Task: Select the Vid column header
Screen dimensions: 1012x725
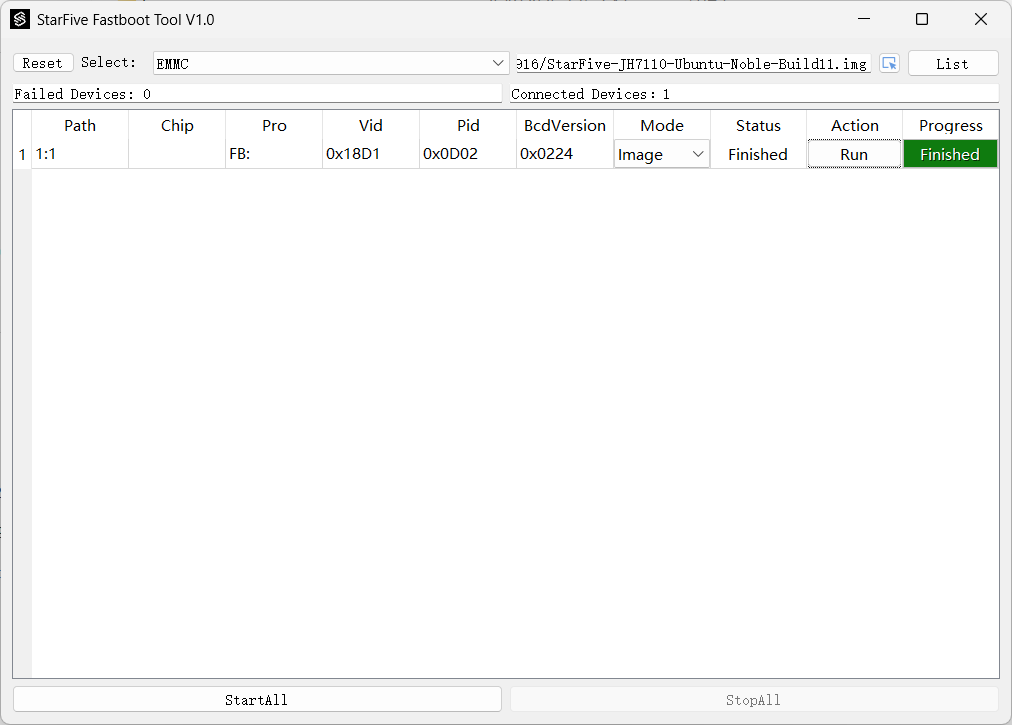Action: (x=371, y=125)
